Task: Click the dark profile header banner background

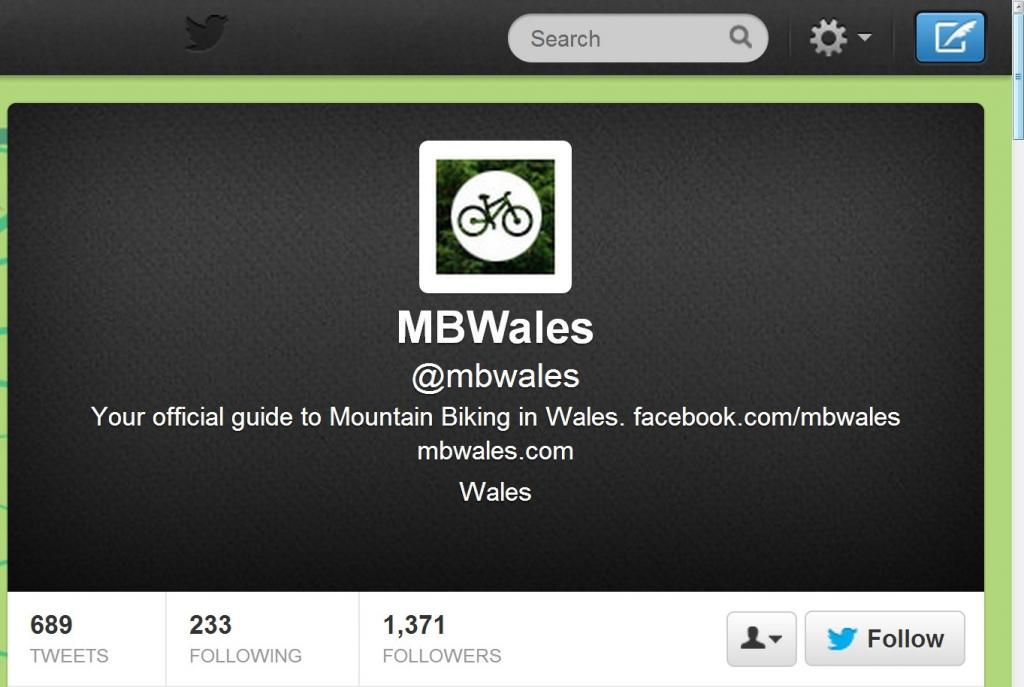Action: [x=196, y=261]
